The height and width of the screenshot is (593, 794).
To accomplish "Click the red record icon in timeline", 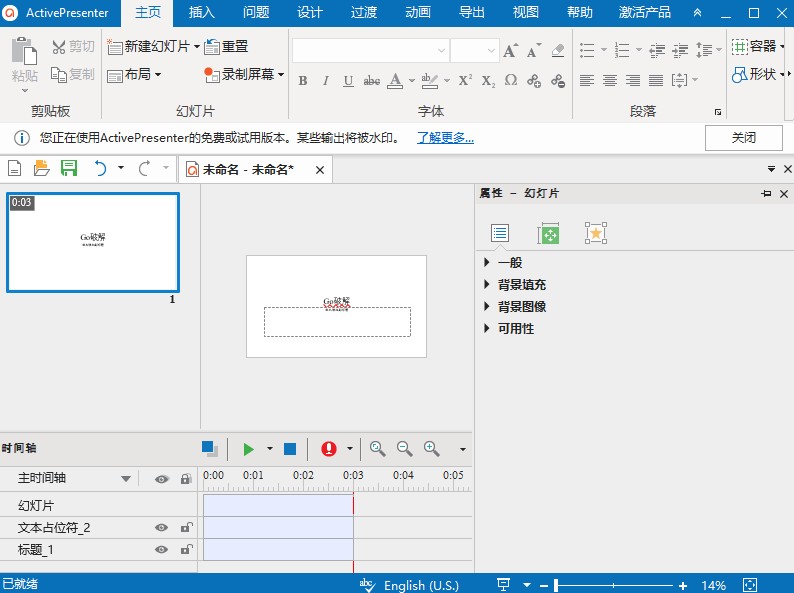I will click(329, 450).
